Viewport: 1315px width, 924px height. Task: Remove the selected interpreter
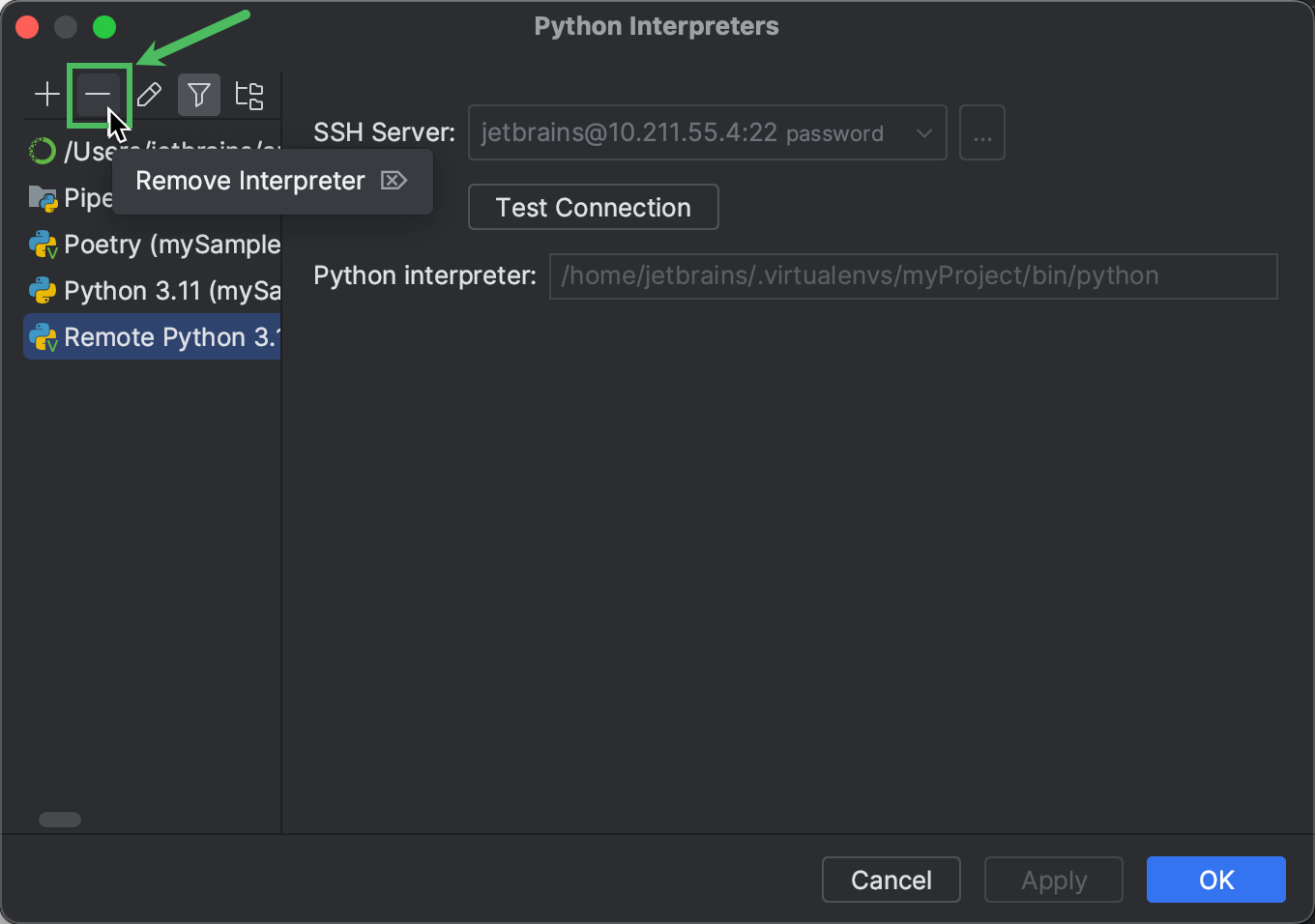100,95
